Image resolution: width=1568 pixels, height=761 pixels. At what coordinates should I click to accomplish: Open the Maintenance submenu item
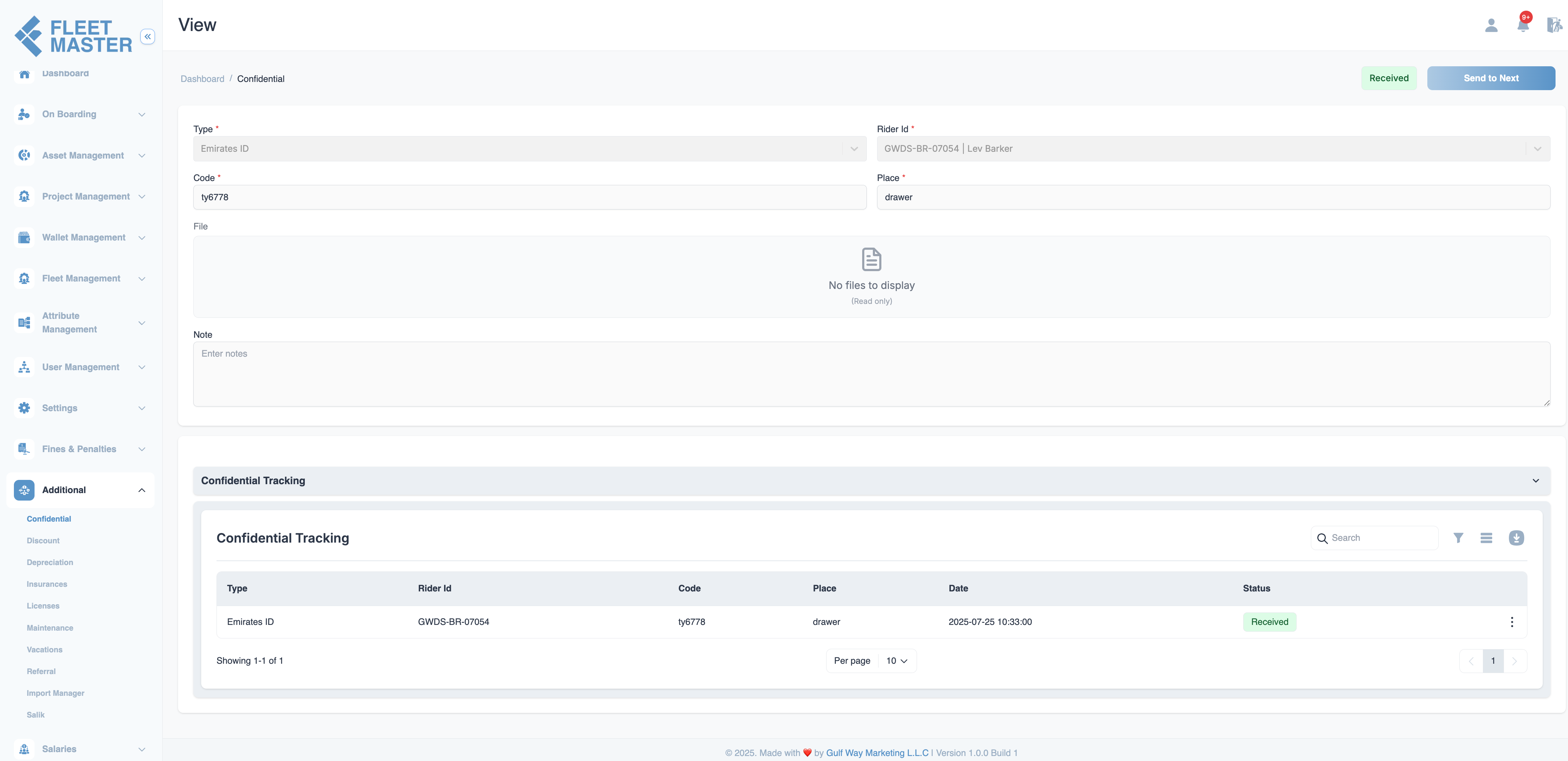[x=50, y=628]
